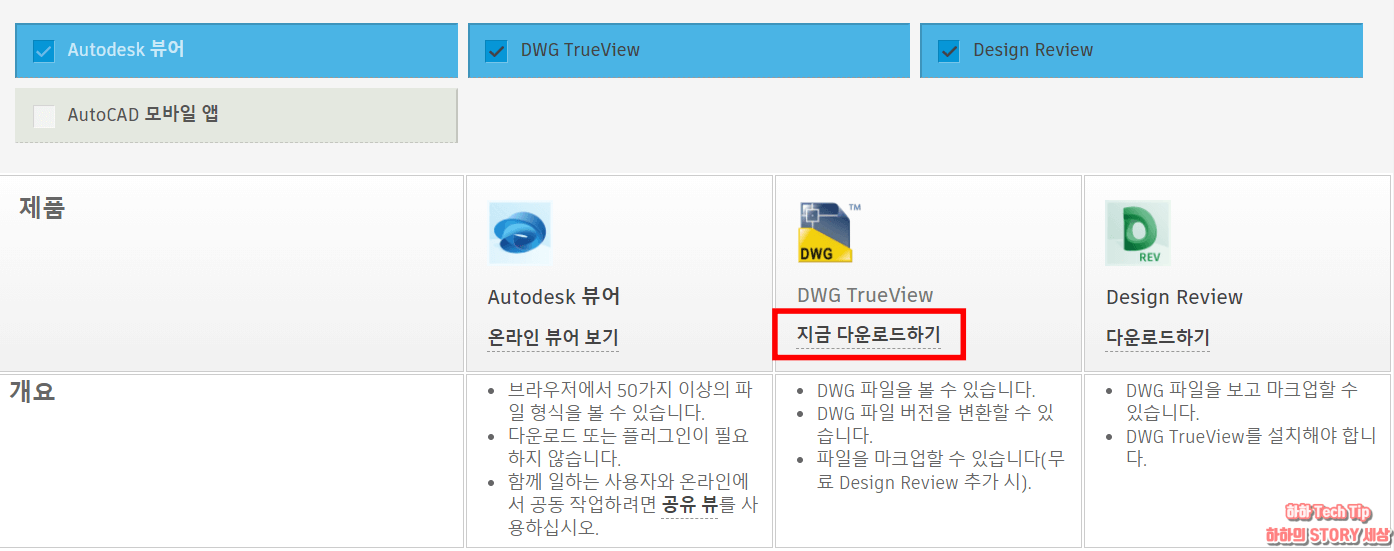
Task: Click text 'DWG TrueView를 설치해야 합니다.'
Action: pos(1251,447)
